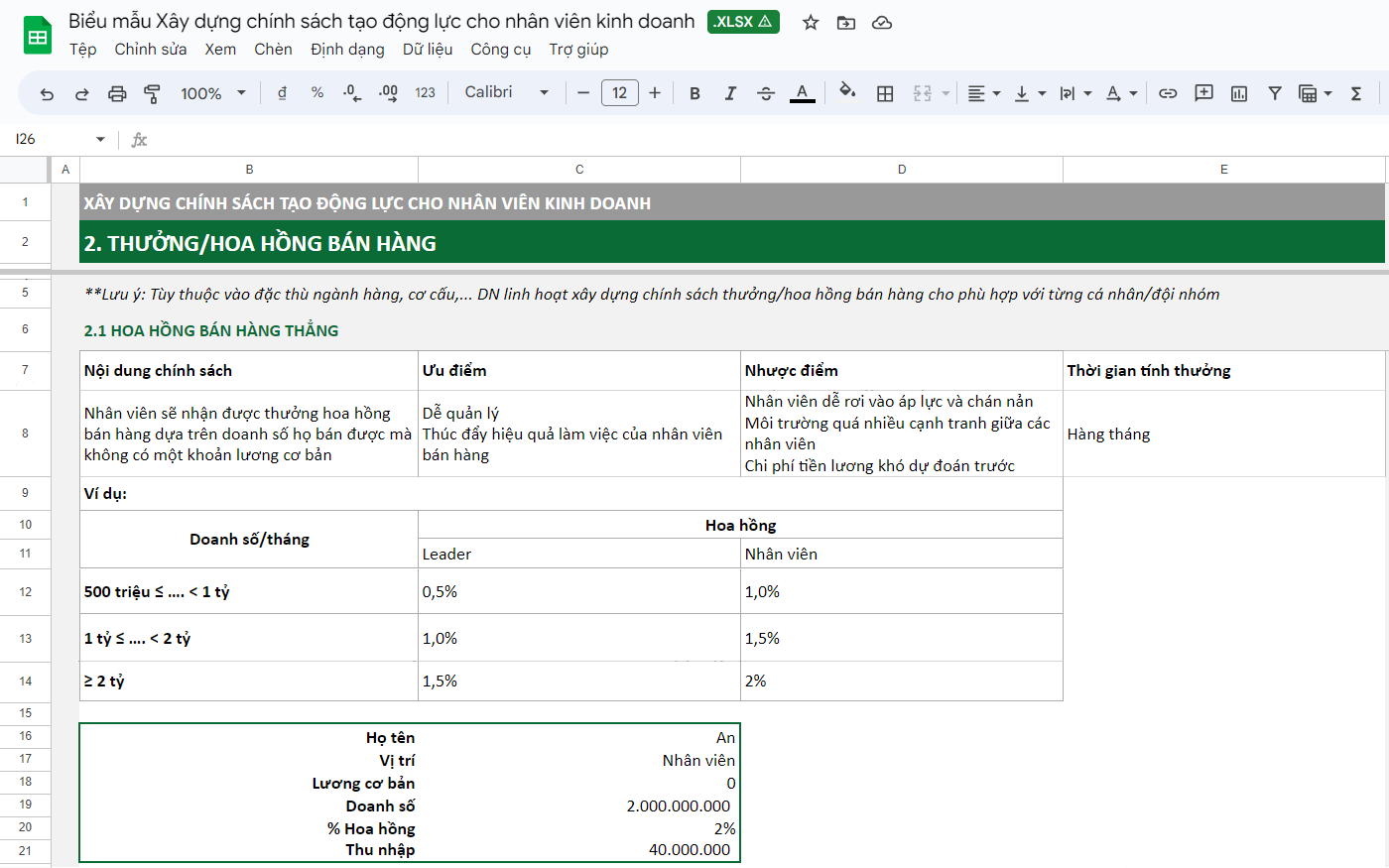Screen dimensions: 1389x868
Task: Print the spreadsheet
Action: point(117,93)
